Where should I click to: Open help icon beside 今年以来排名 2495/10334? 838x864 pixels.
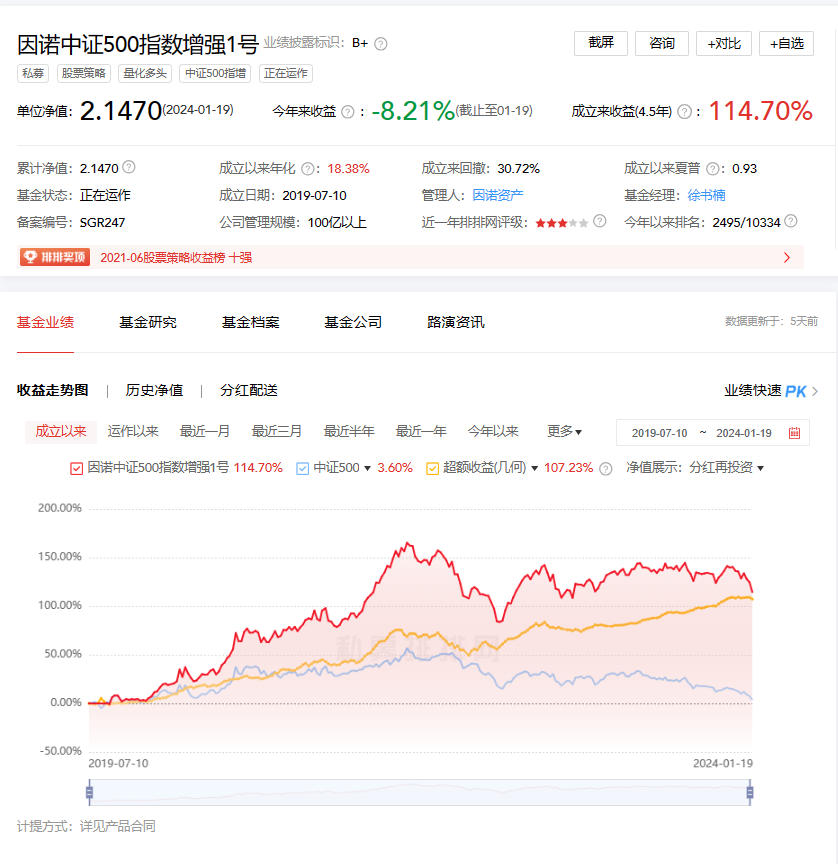[x=791, y=221]
